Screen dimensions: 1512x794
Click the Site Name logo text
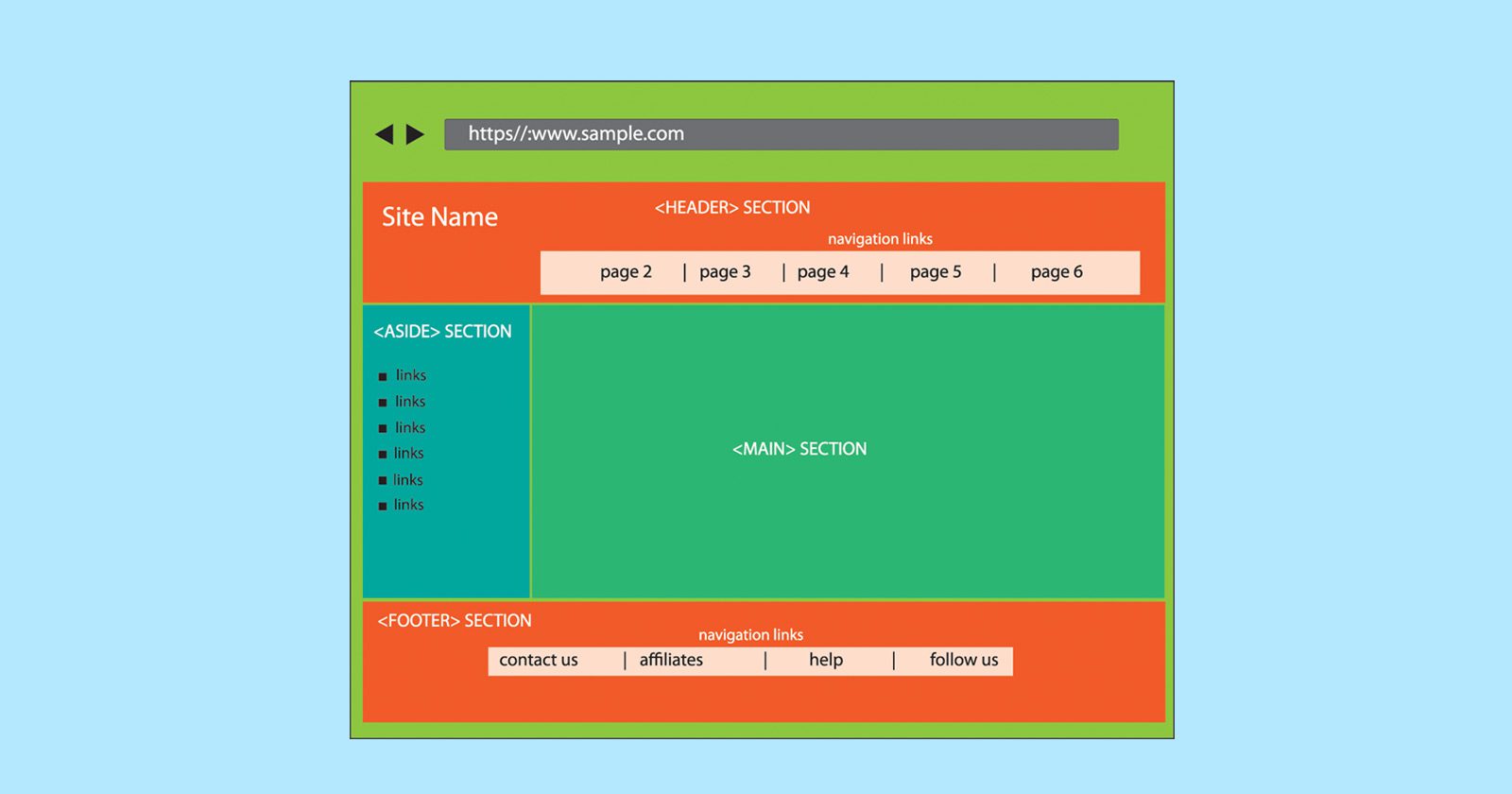coord(439,217)
